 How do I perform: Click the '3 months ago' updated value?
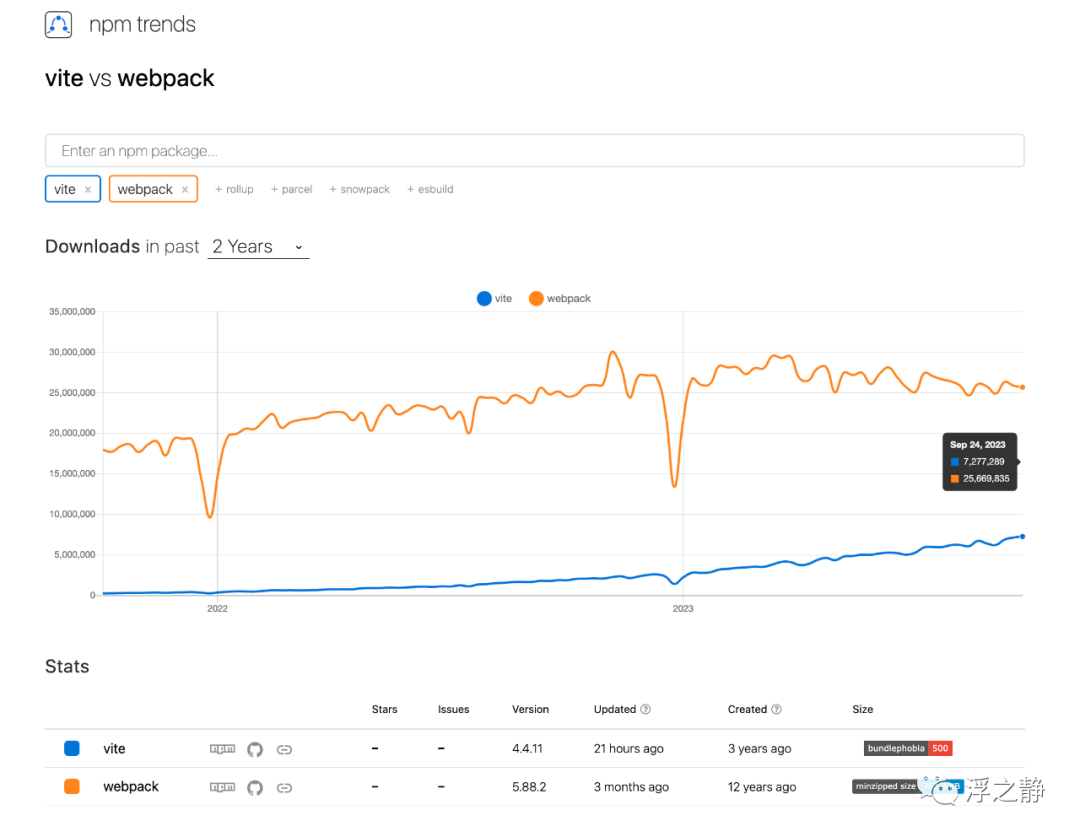[x=632, y=787]
